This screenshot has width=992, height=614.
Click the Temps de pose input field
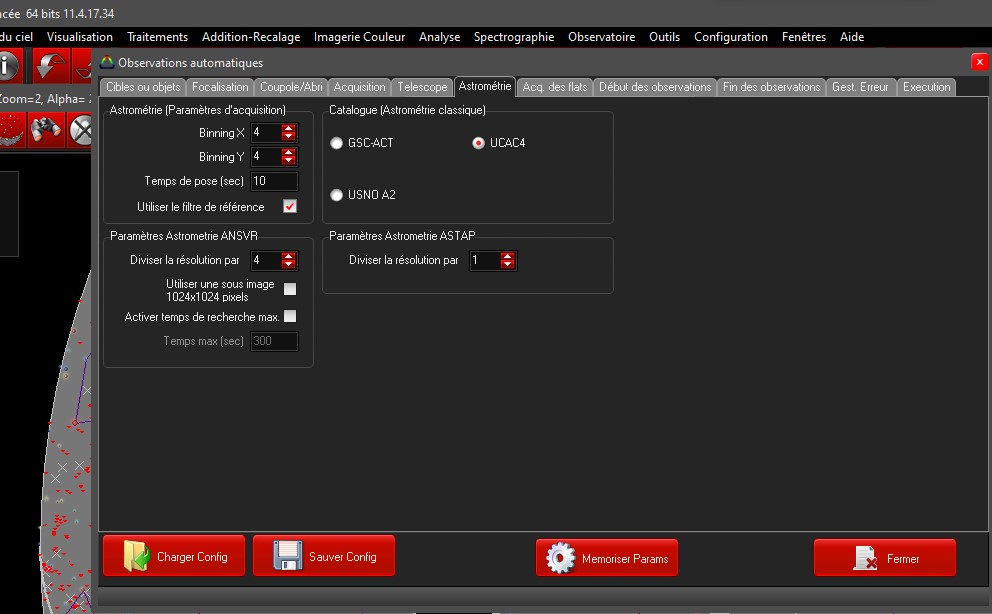(273, 181)
